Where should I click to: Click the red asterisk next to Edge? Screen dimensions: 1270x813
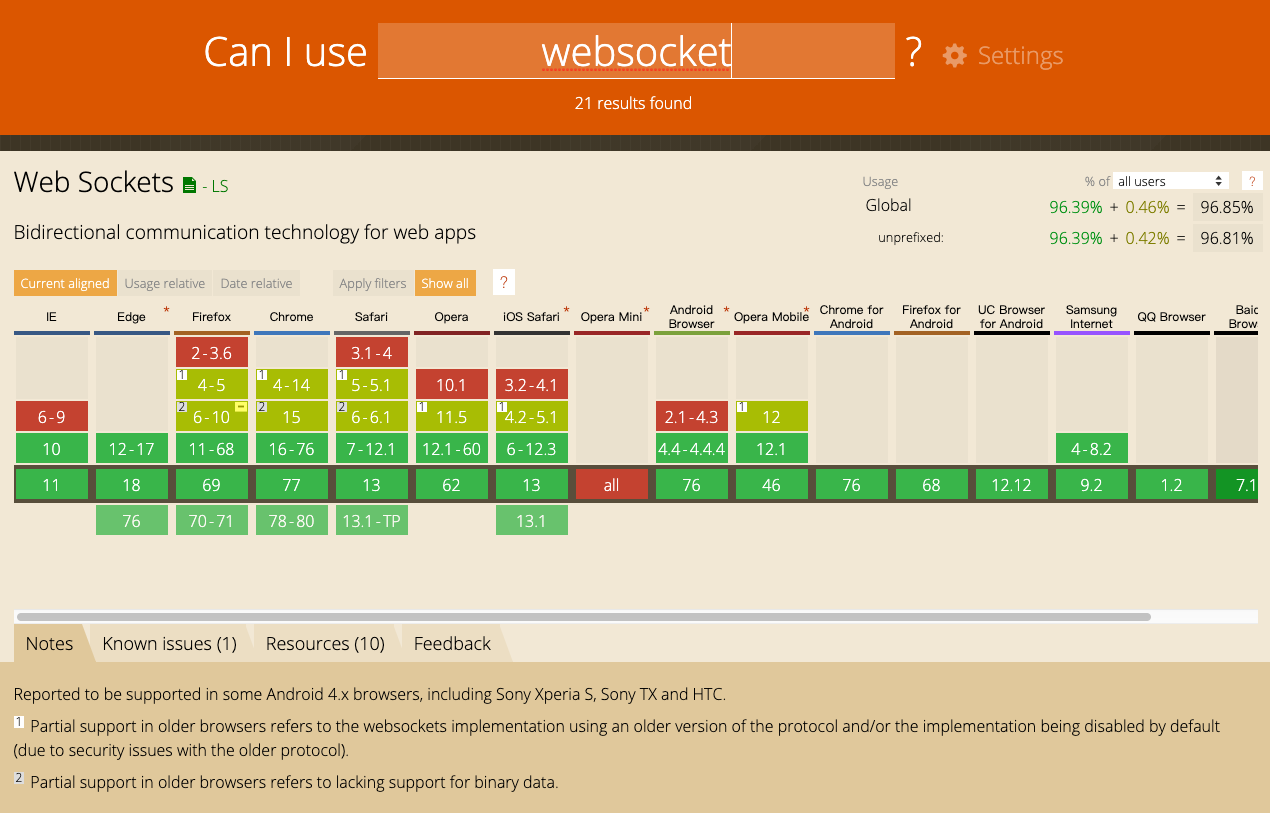pyautogui.click(x=166, y=311)
